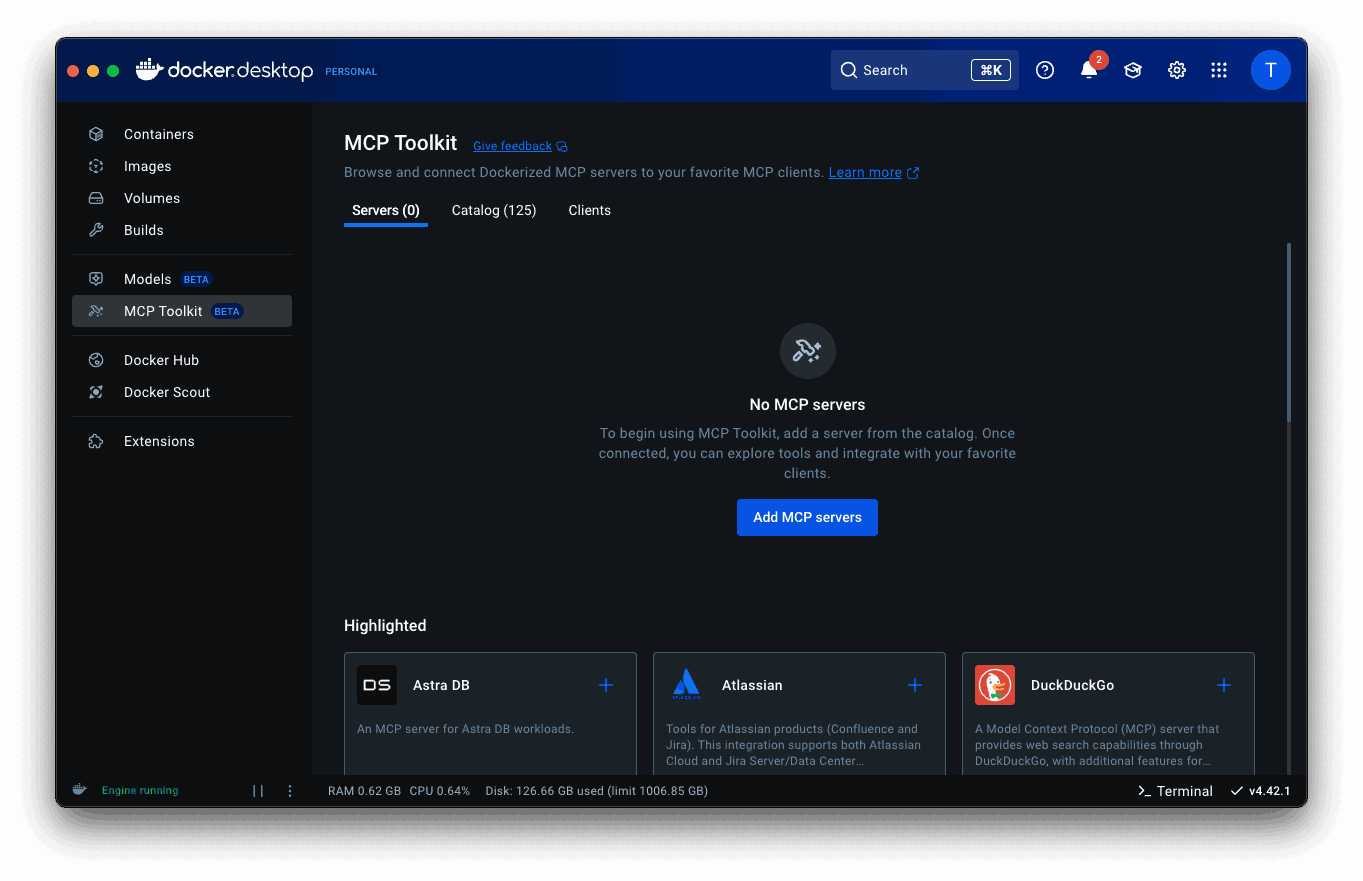
Task: Open Docker Scout from the sidebar
Action: 167,392
